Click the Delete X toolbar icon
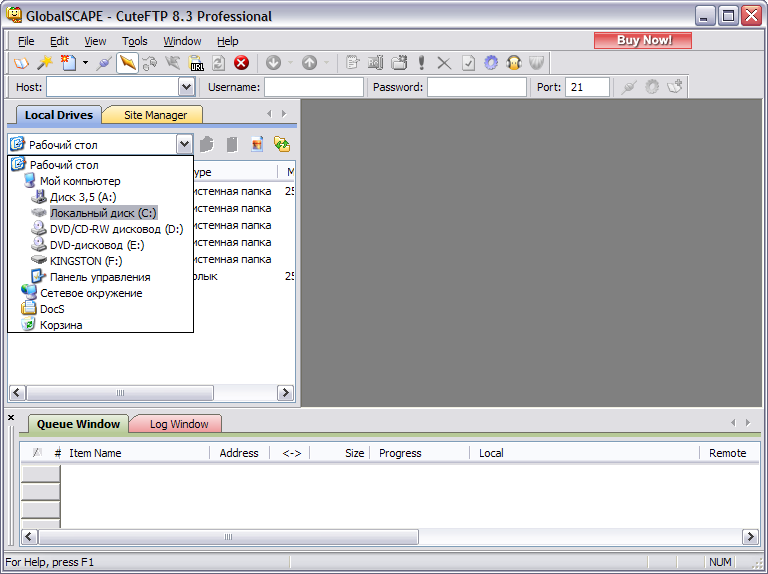 444,63
